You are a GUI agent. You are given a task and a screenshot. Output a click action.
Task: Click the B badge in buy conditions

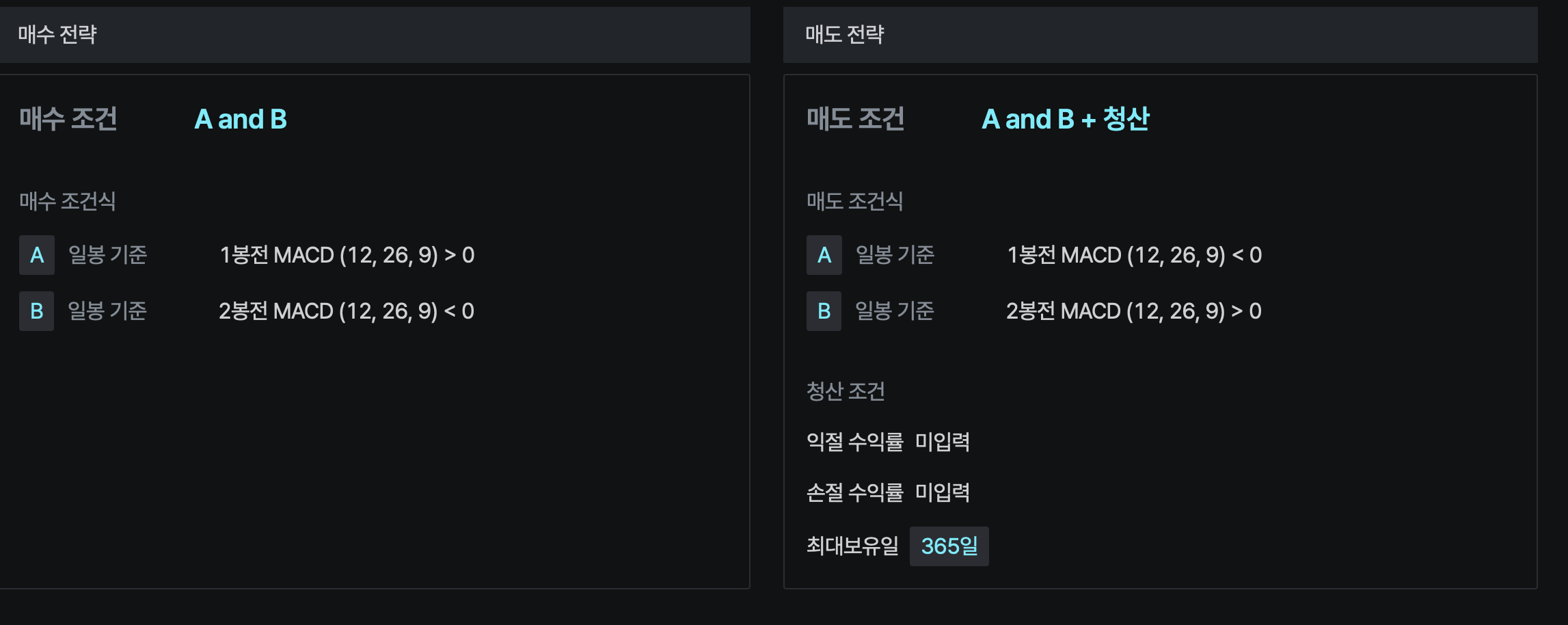[x=37, y=311]
